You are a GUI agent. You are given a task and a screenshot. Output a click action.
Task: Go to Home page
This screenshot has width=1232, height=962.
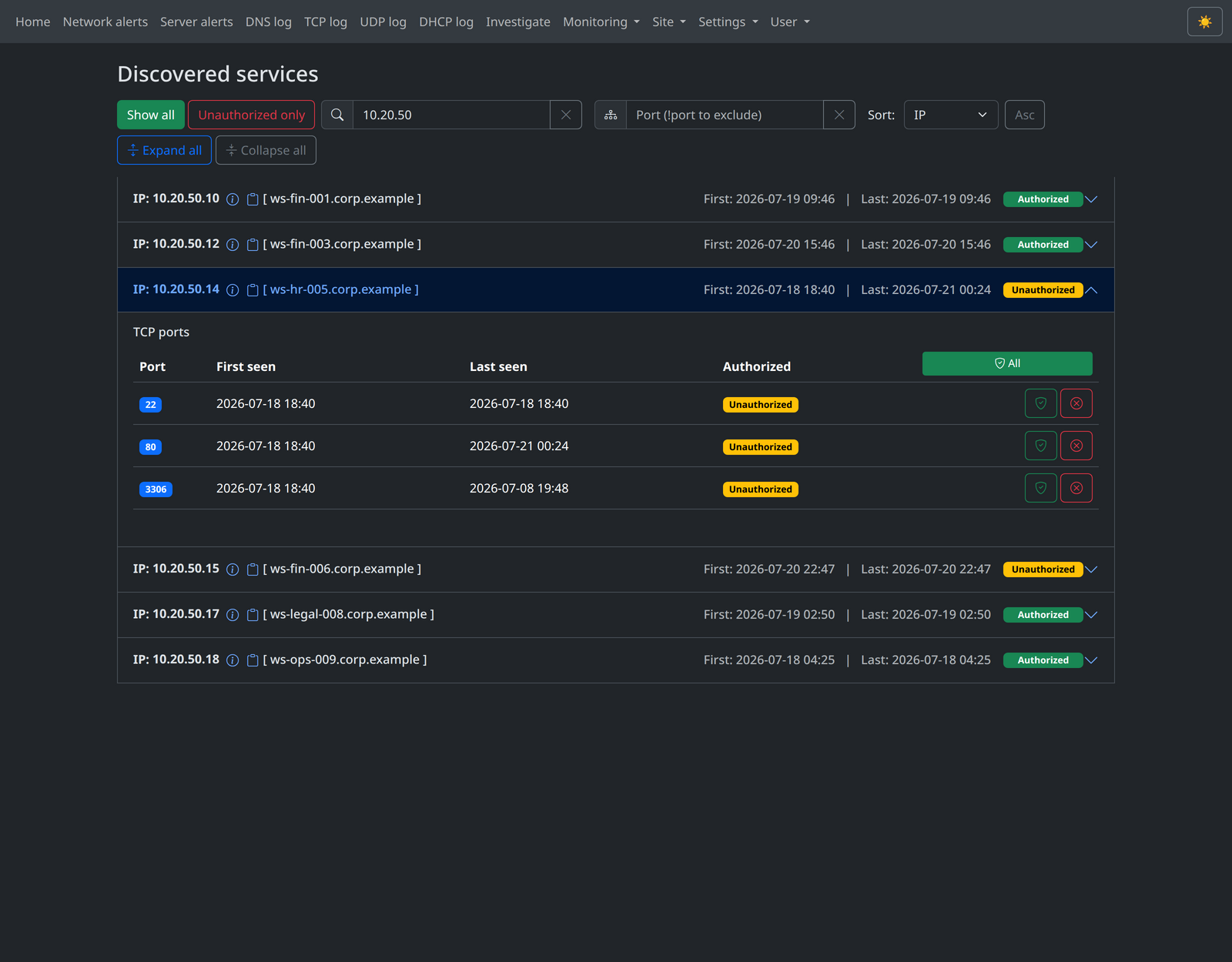(33, 22)
